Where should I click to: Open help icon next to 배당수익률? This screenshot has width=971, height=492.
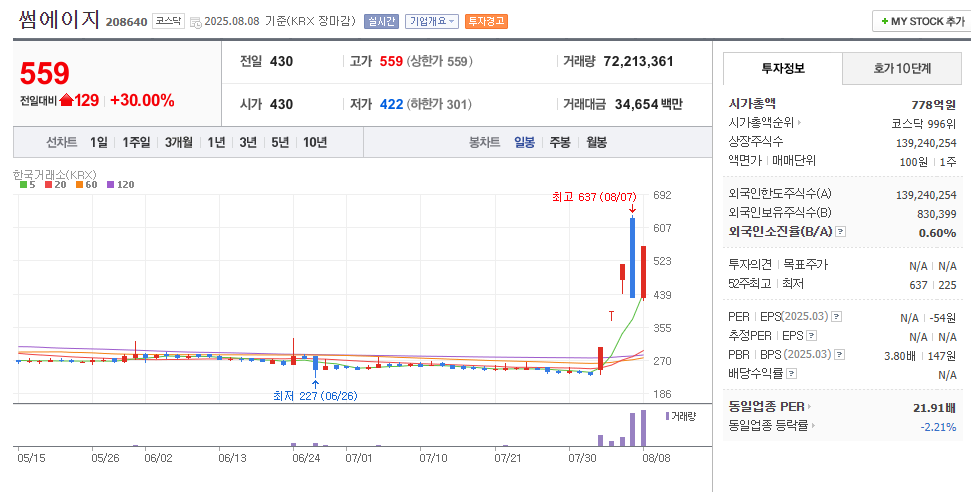pos(791,374)
